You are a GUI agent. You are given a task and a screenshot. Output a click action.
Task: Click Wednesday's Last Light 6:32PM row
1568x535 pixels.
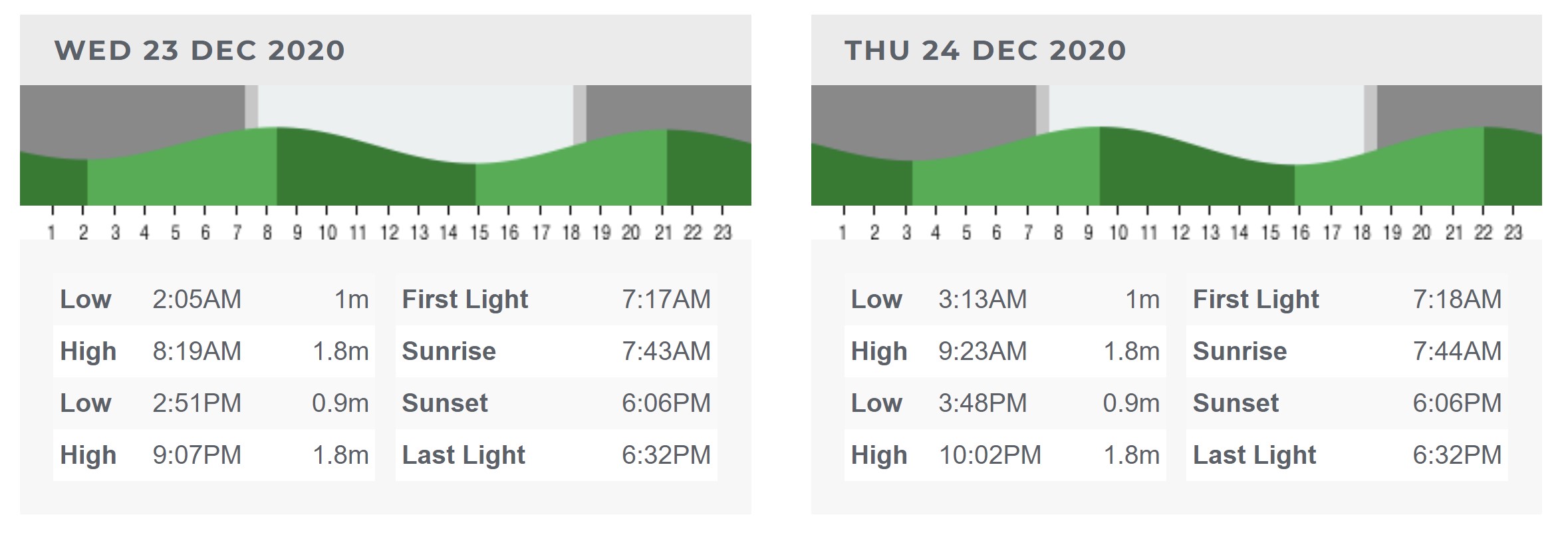557,455
